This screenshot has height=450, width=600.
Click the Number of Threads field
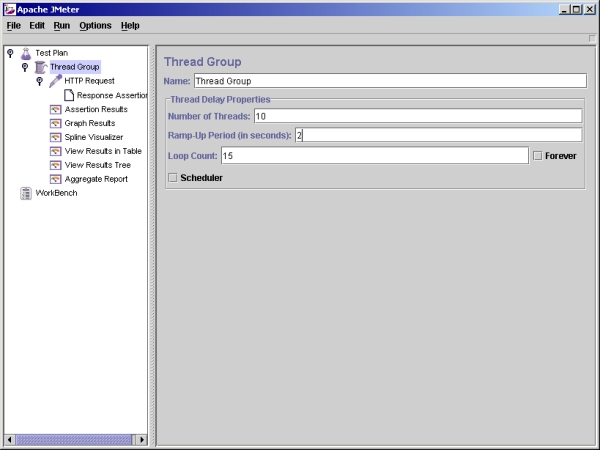pyautogui.click(x=417, y=116)
